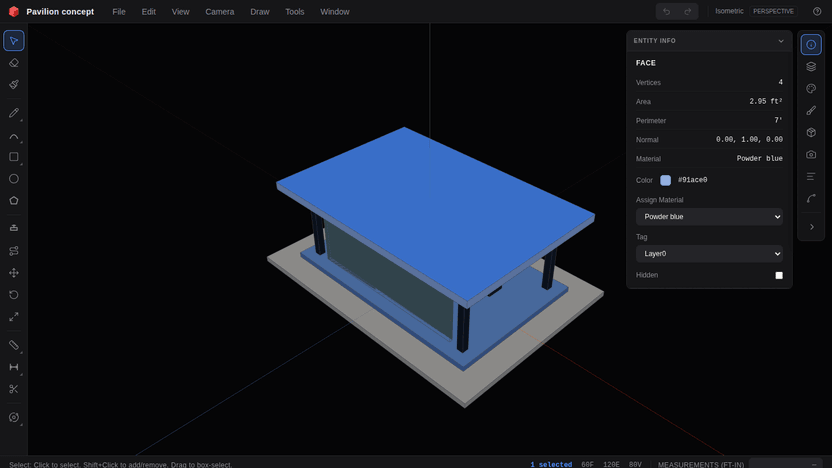
Task: Open the Tag Layer0 dropdown
Action: [709, 254]
